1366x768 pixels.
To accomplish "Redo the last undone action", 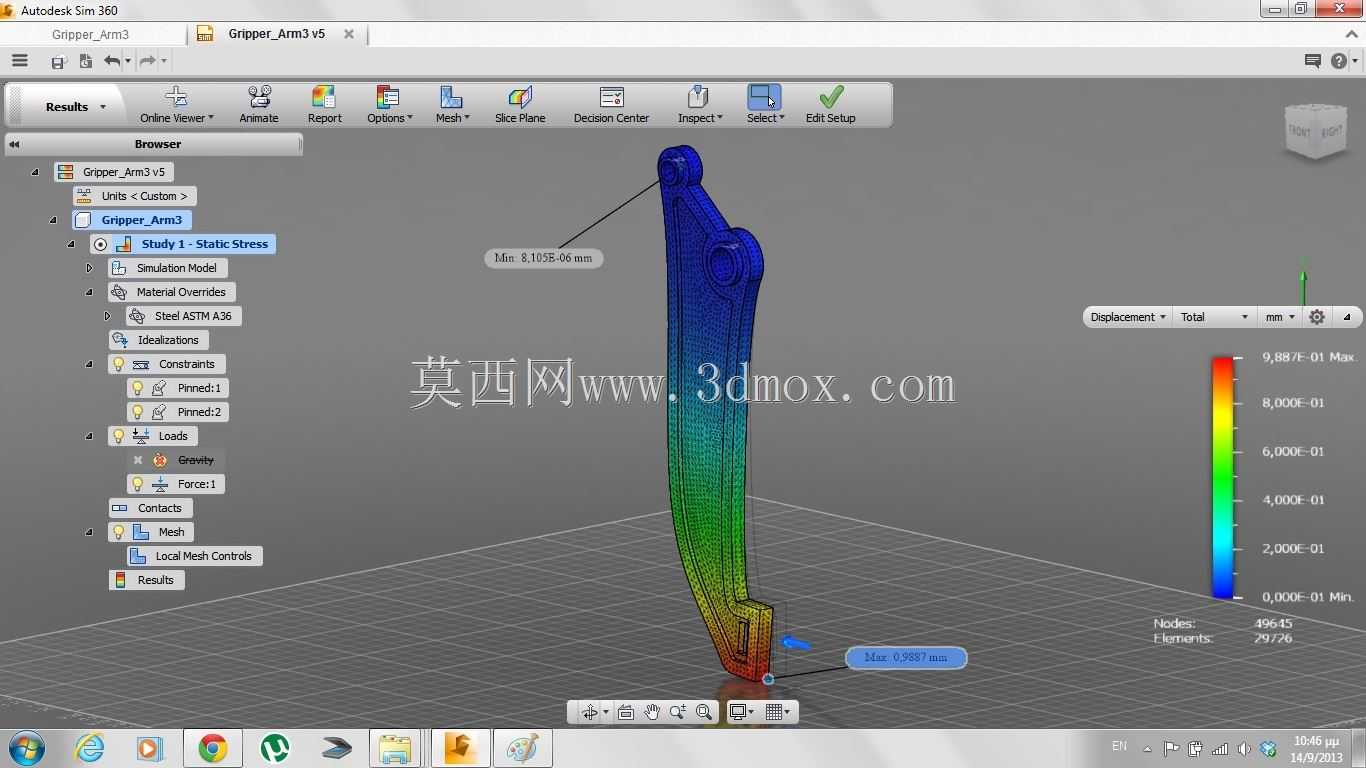I will (x=148, y=61).
